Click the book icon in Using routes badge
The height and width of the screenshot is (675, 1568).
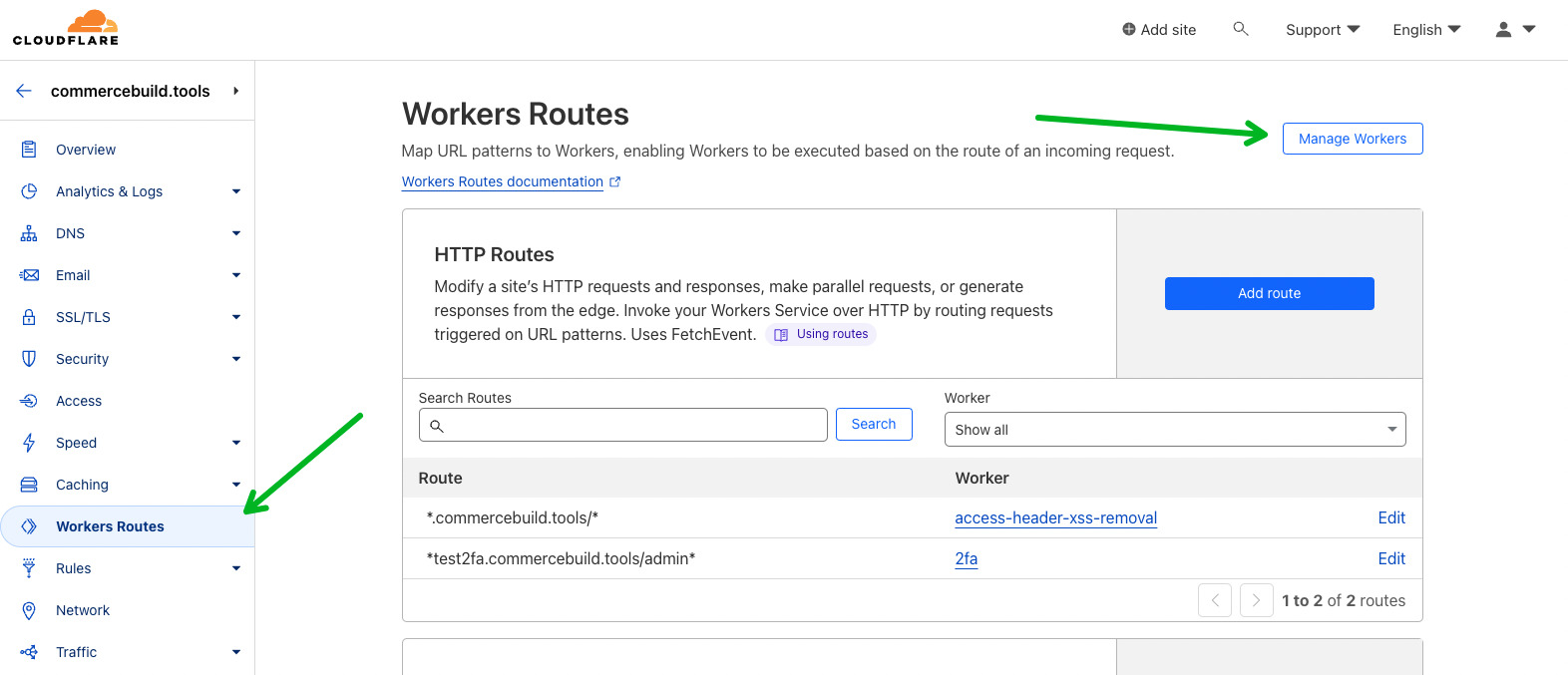[781, 335]
